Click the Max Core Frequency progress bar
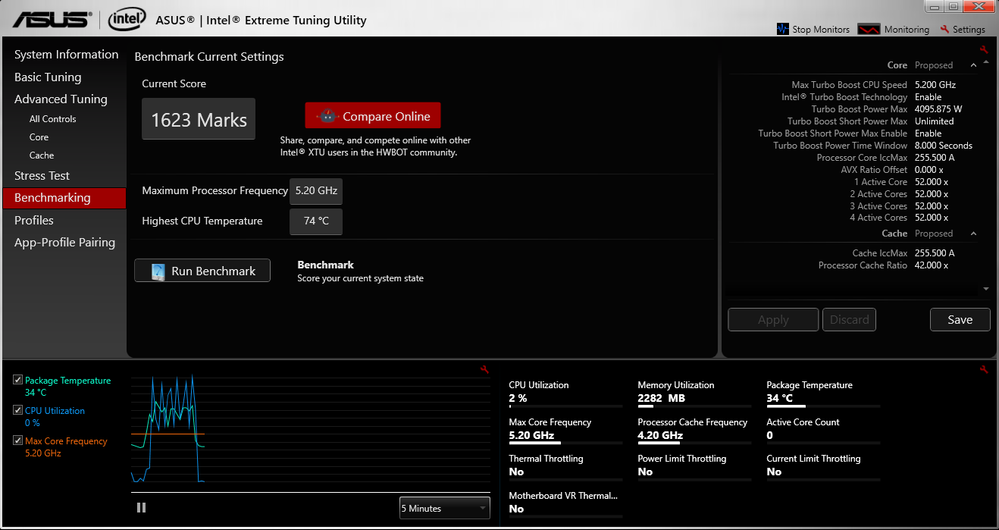This screenshot has height=530, width=999. (565, 443)
